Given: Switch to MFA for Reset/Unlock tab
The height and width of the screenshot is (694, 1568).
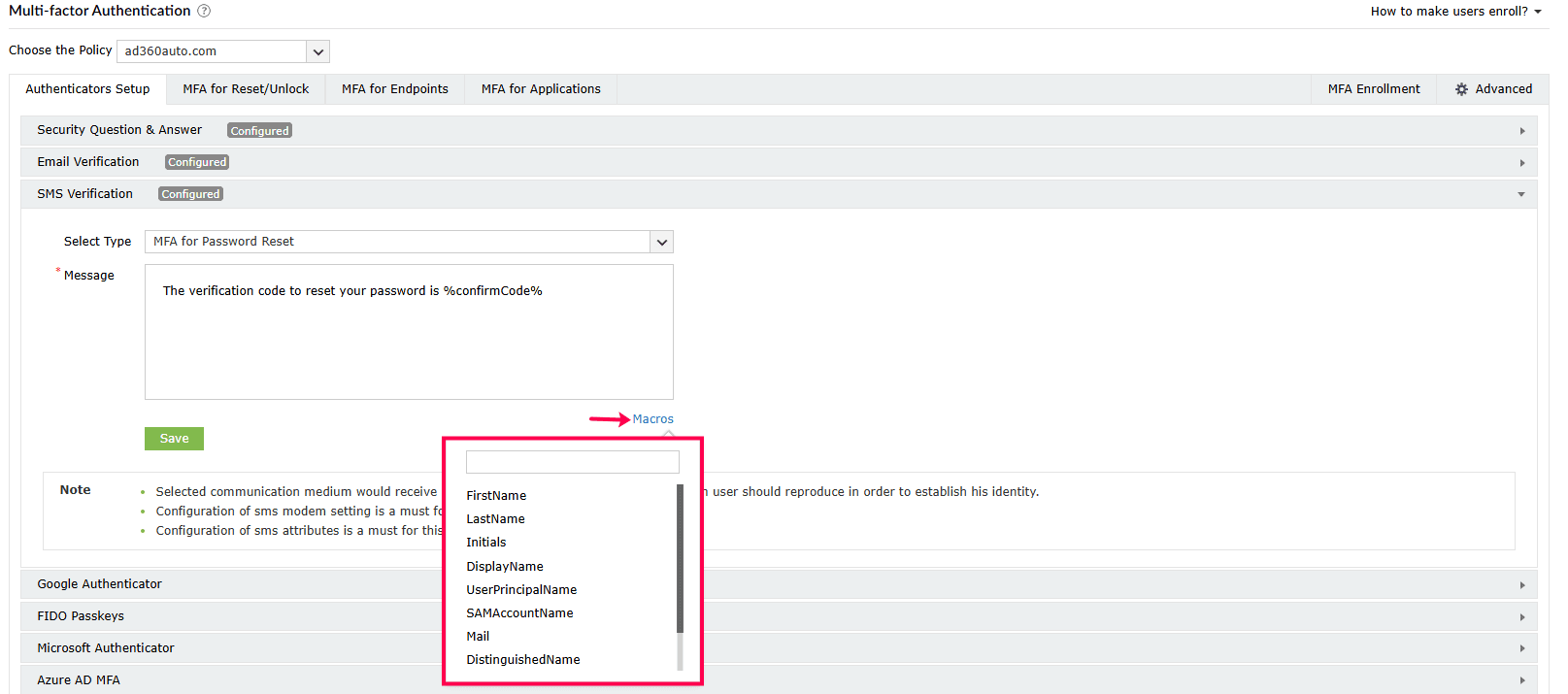Looking at the screenshot, I should [246, 89].
